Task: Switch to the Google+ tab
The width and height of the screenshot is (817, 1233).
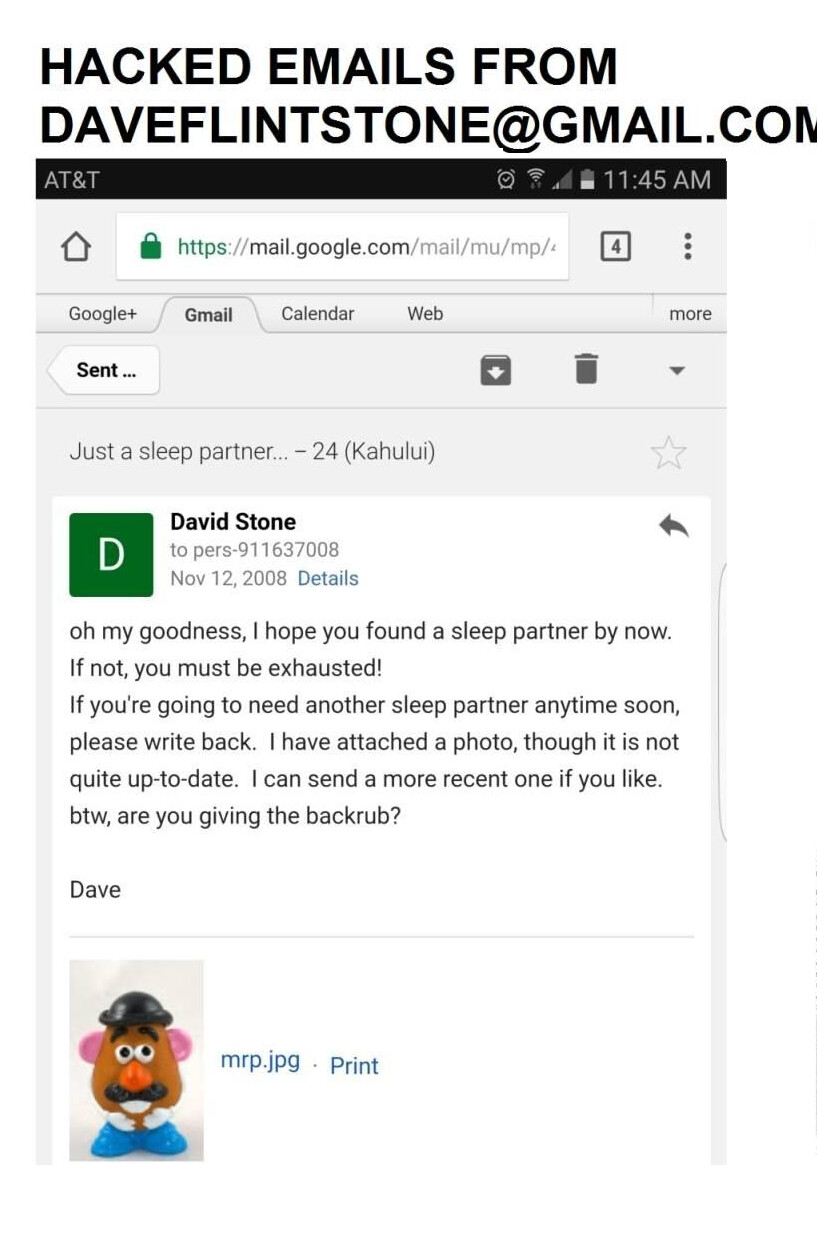Action: coord(102,314)
